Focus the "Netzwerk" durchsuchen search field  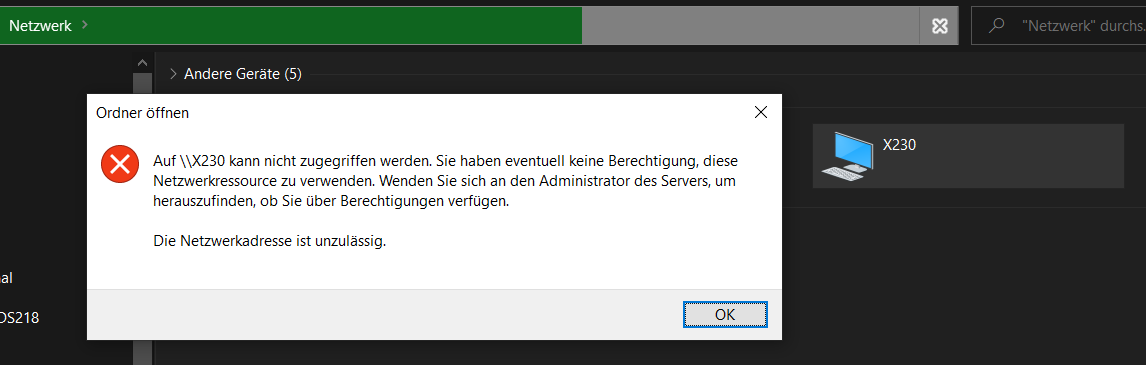pos(1058,26)
